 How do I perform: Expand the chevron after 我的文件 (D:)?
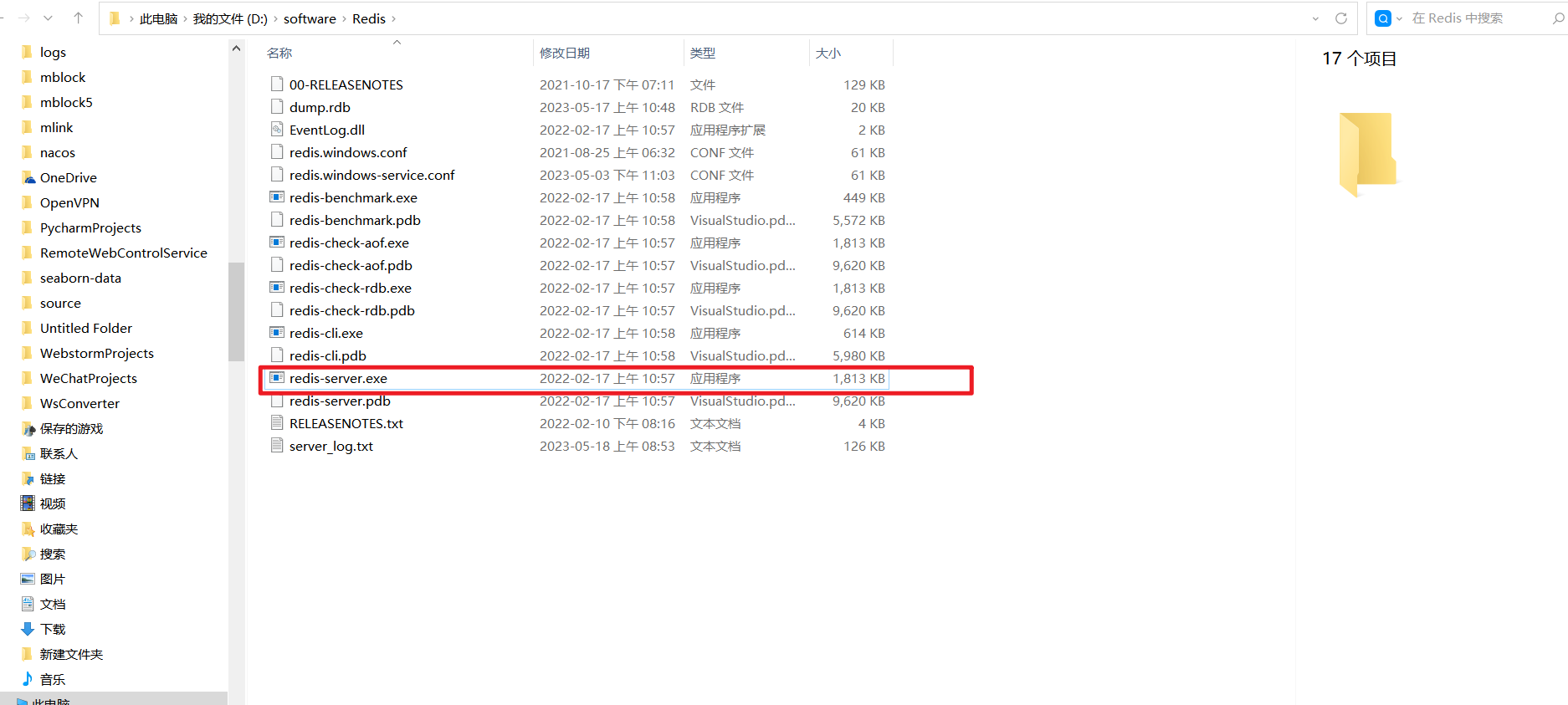(275, 18)
